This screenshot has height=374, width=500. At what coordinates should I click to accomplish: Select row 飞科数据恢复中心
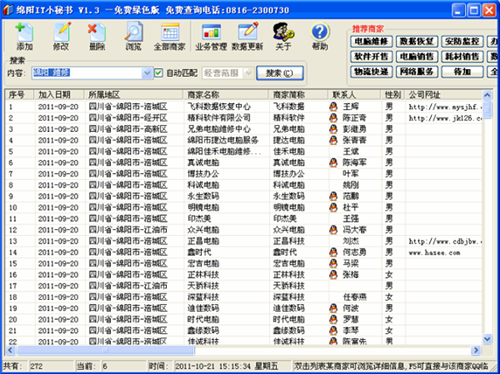(x=243, y=107)
